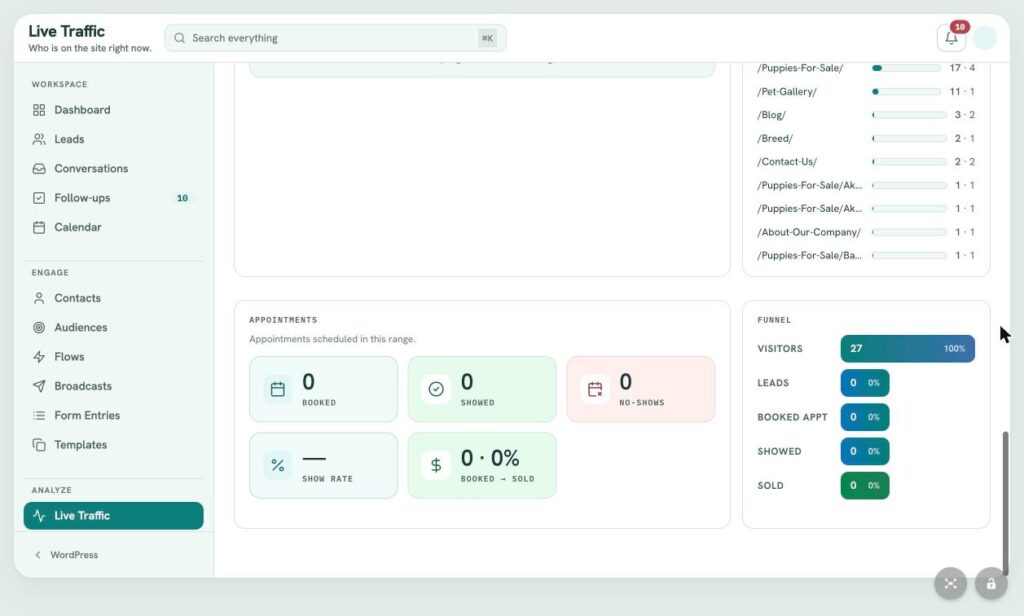Open the Templates link
Screen dimensions: 1024x616
114,445
